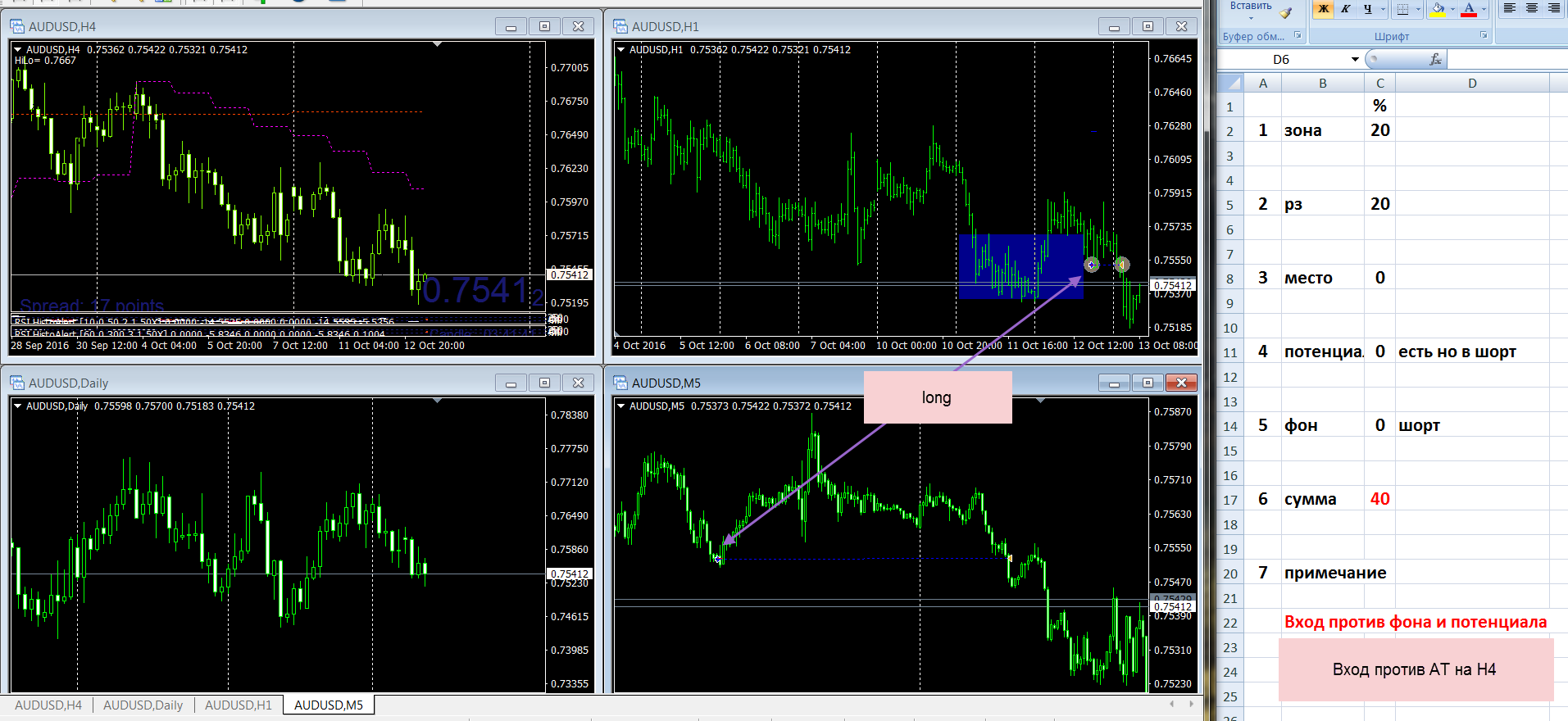Viewport: 1568px width, 721px height.
Task: Select column C header
Action: point(1380,83)
